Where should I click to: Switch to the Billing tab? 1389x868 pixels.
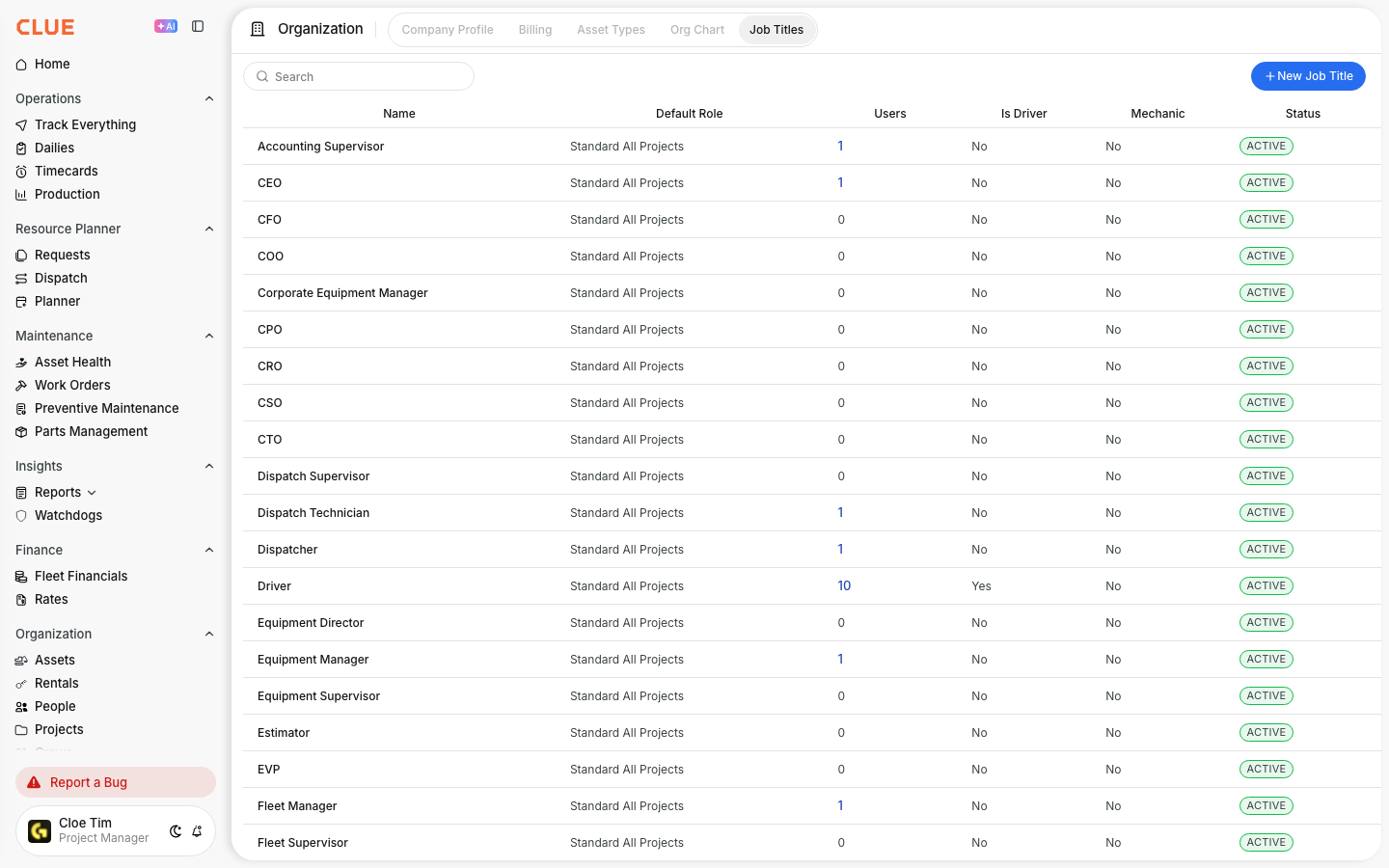click(535, 30)
